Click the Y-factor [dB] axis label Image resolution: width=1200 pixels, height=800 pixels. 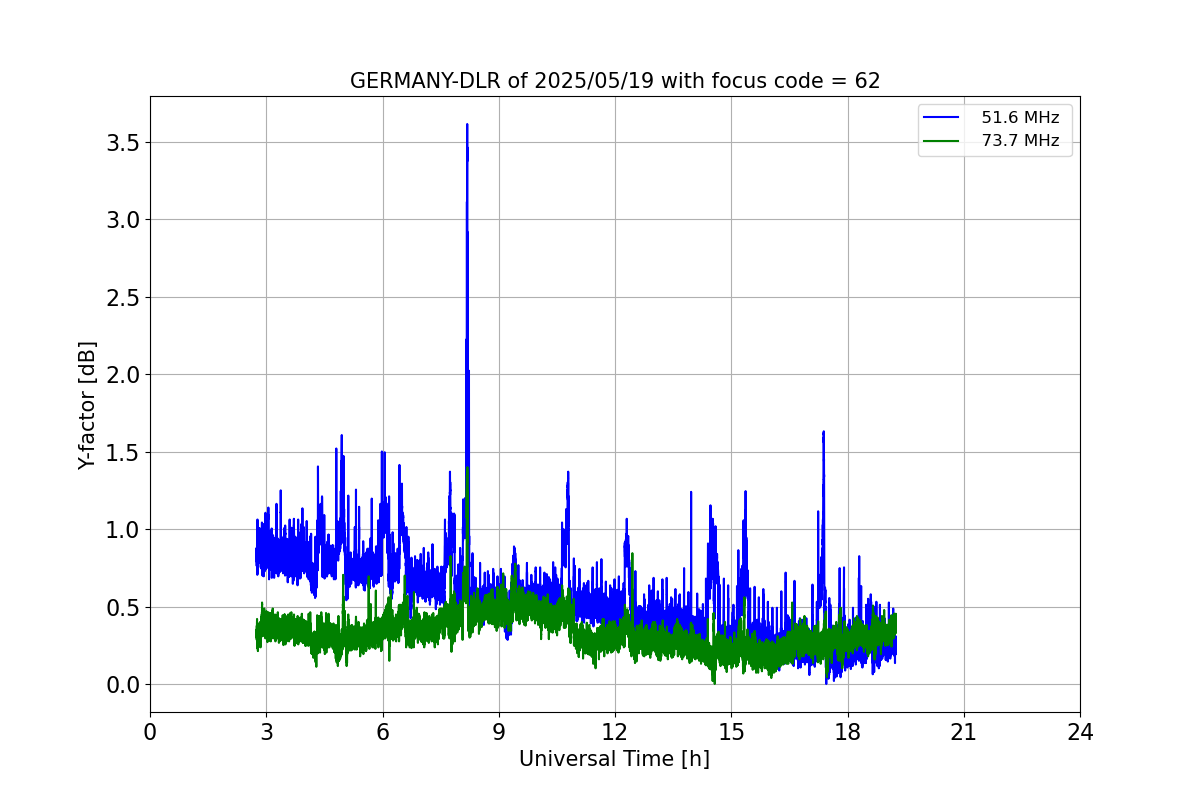pos(88,405)
